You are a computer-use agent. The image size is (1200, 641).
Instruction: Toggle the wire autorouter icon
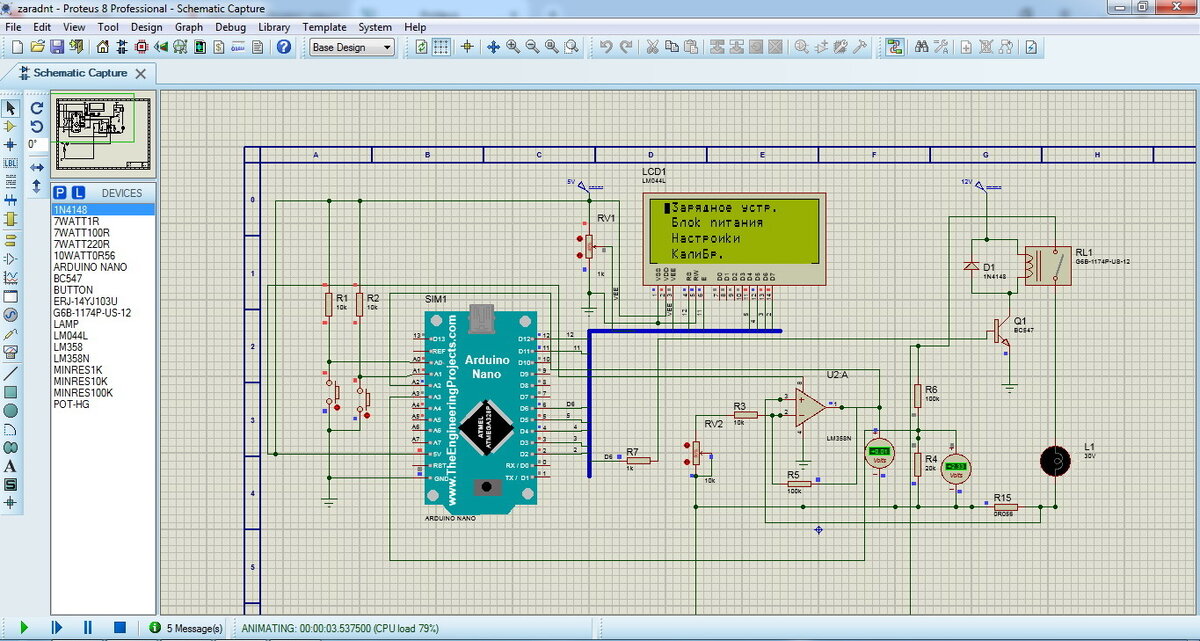[x=895, y=47]
